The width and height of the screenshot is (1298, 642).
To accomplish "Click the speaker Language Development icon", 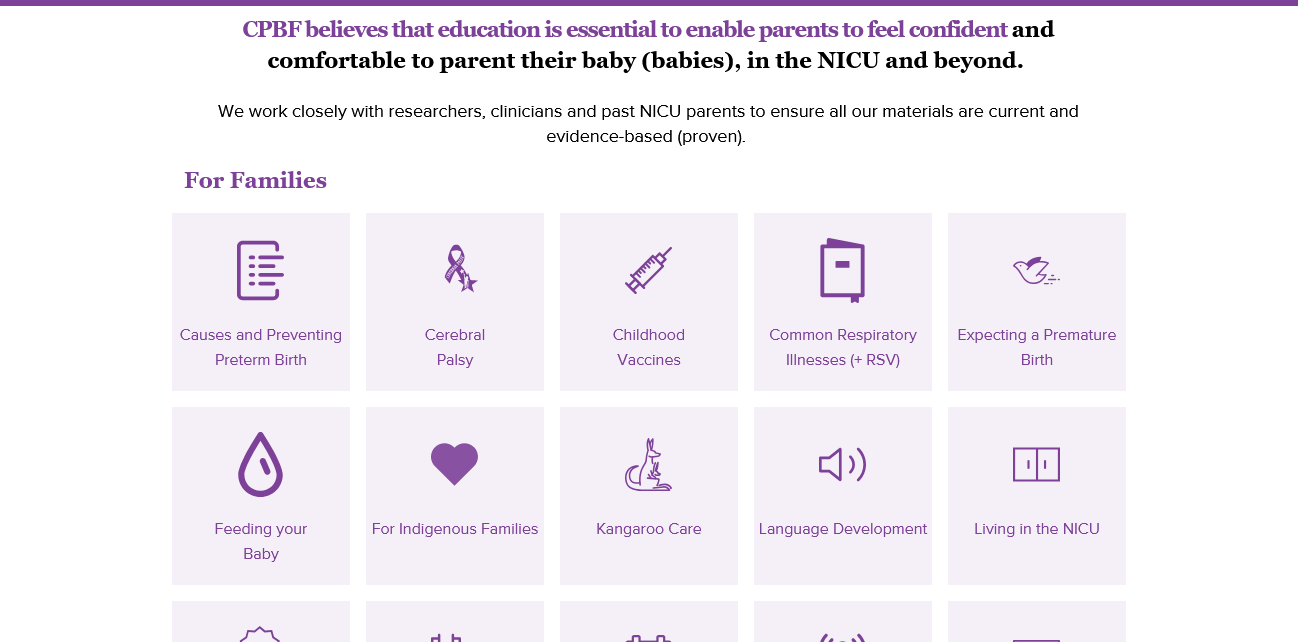I will 842,464.
